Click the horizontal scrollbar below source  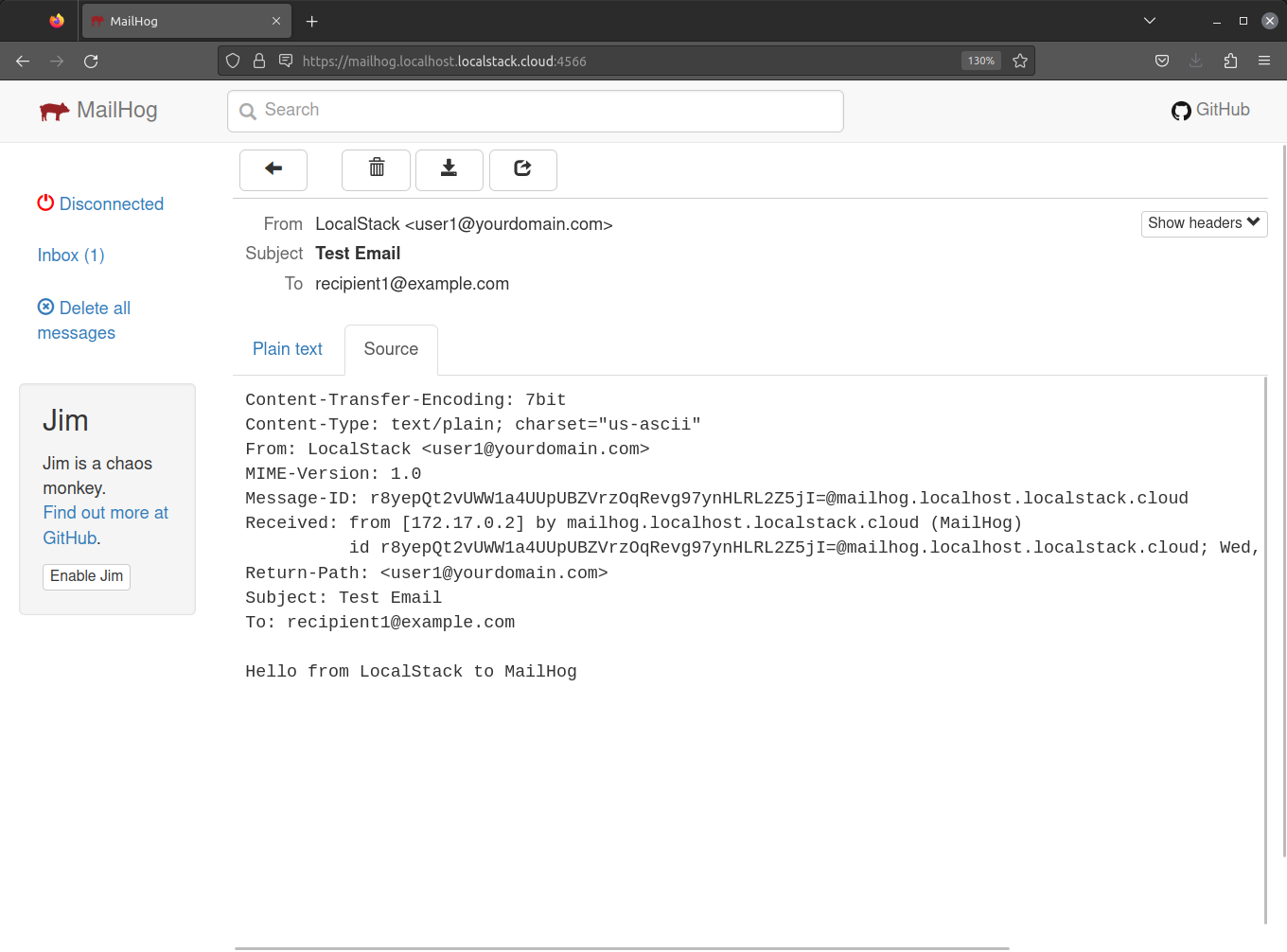[622, 948]
